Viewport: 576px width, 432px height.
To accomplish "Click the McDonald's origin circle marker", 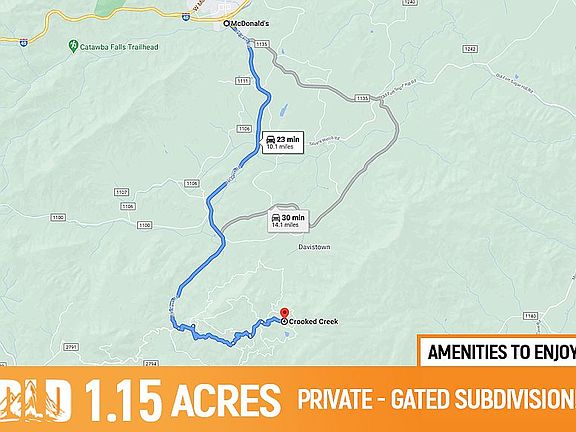I will 227,24.
